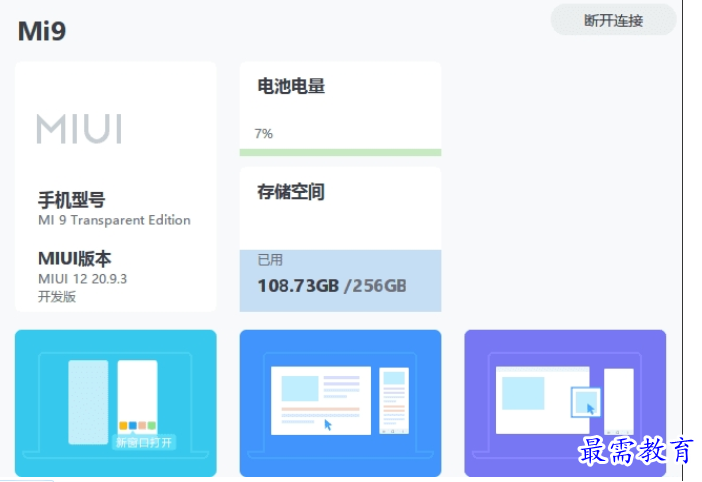Click the MIUI版本 heading

point(75,258)
